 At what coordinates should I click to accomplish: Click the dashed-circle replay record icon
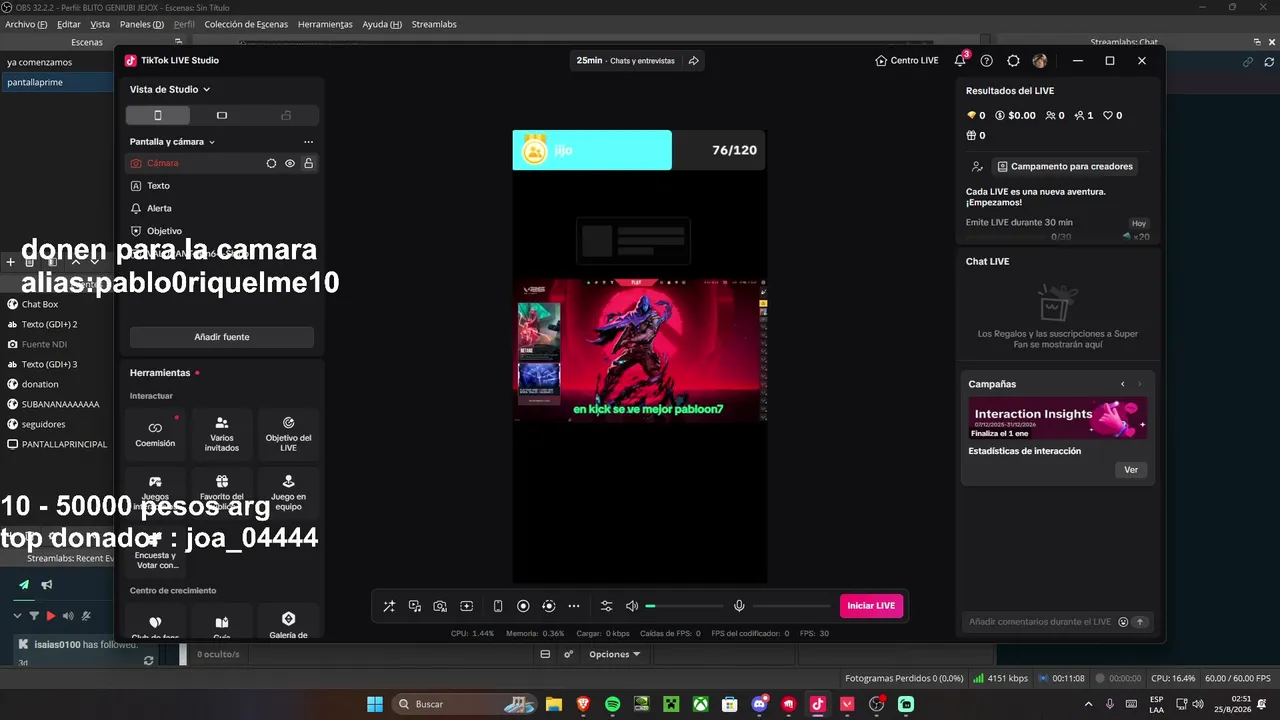(x=548, y=606)
